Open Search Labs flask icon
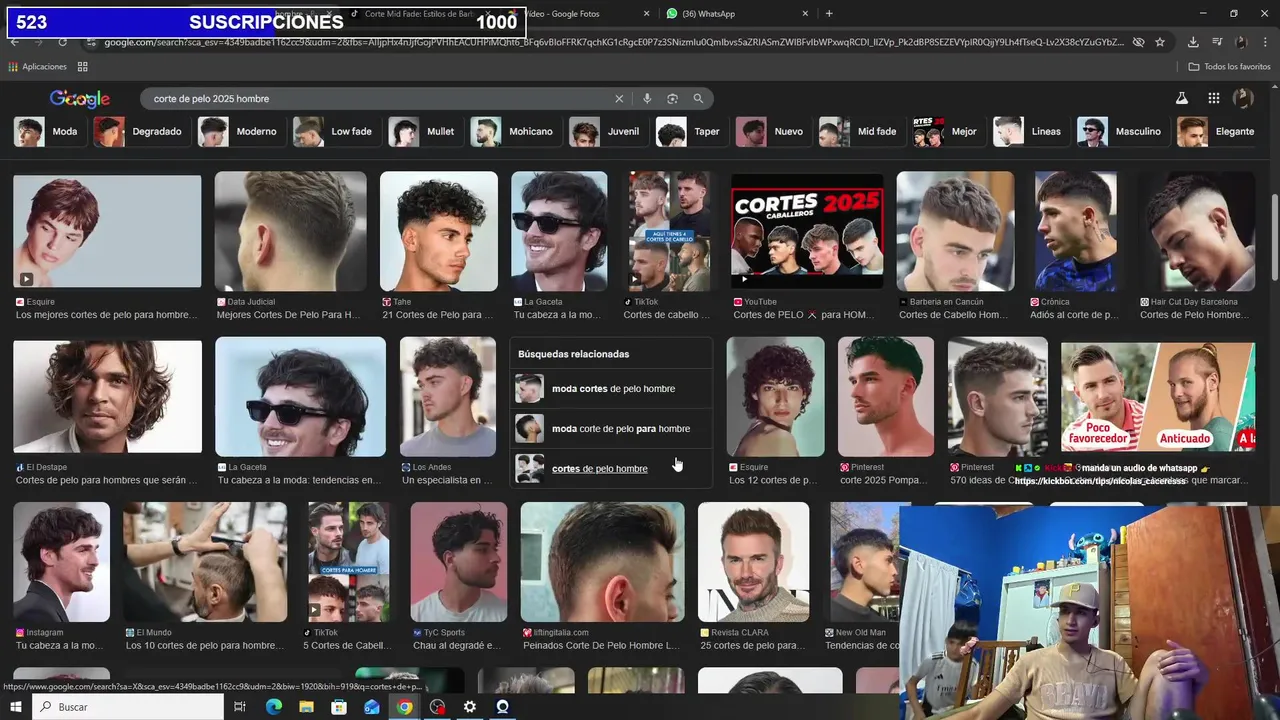The height and width of the screenshot is (720, 1280). [1182, 98]
